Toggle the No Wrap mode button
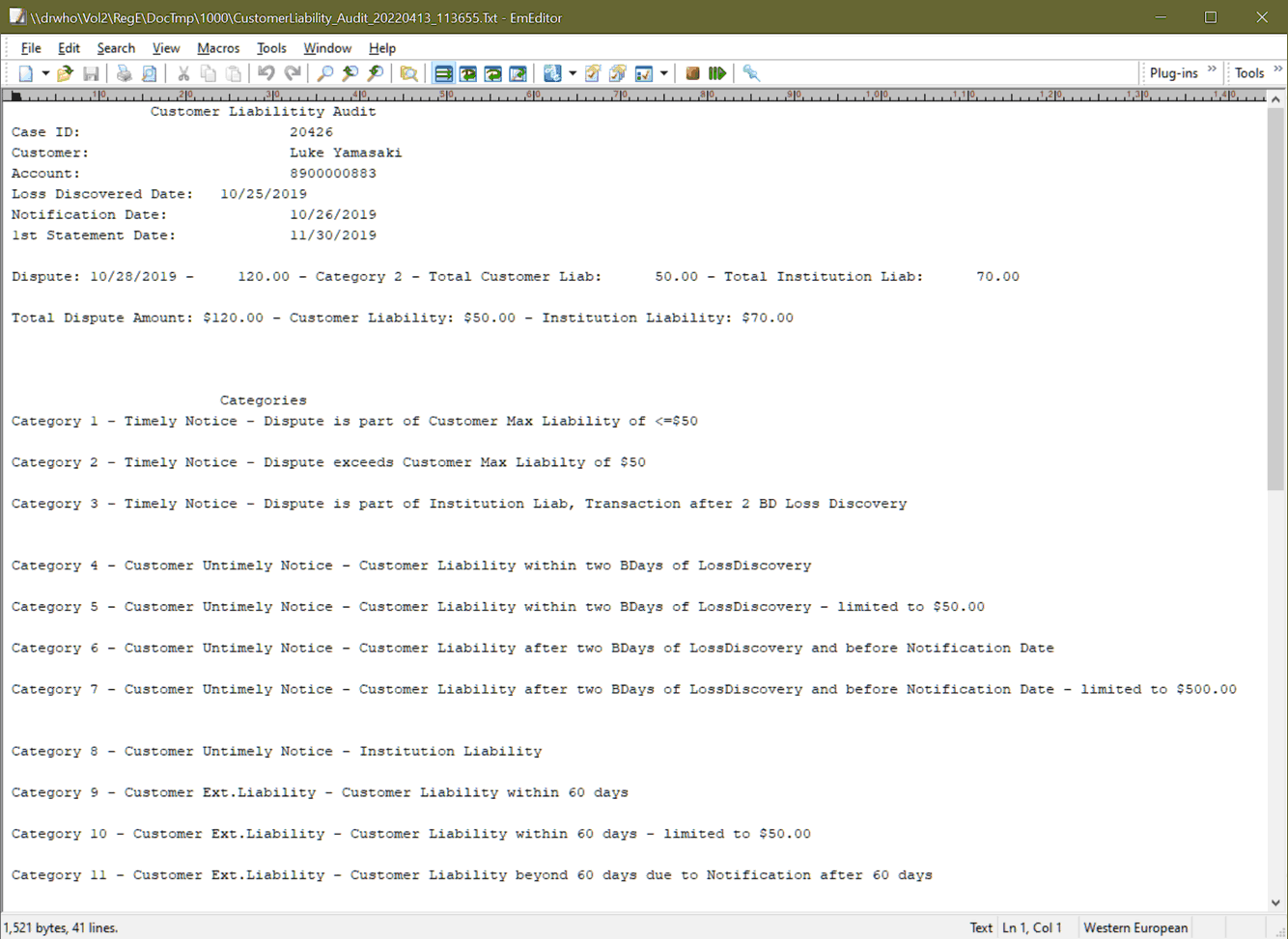The height and width of the screenshot is (939, 1288). (x=443, y=73)
